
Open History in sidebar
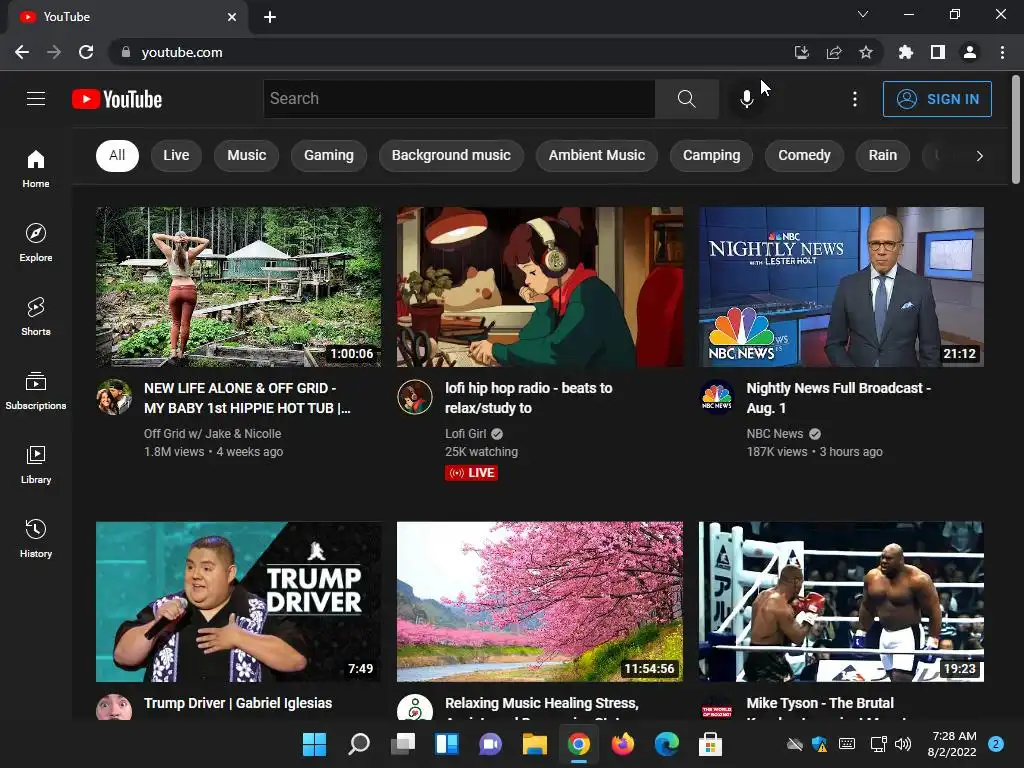(x=36, y=539)
